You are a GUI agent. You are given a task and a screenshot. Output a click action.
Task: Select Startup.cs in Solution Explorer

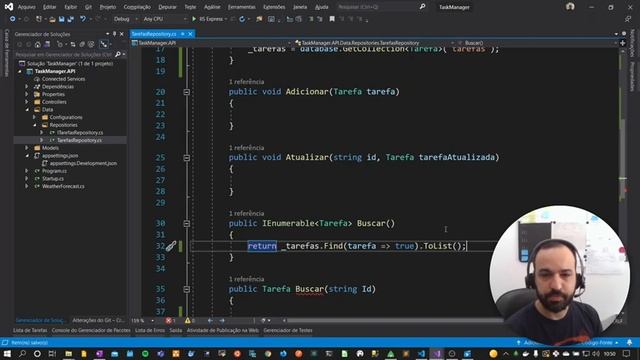pos(53,178)
